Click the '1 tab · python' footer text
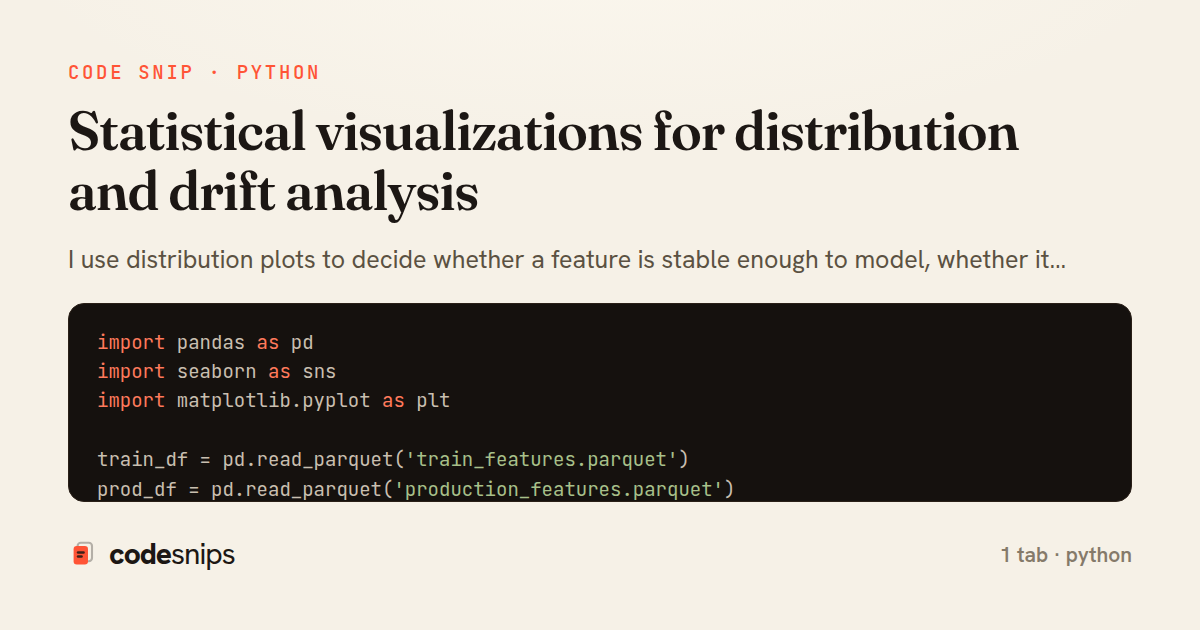The image size is (1200, 630). 1066,555
